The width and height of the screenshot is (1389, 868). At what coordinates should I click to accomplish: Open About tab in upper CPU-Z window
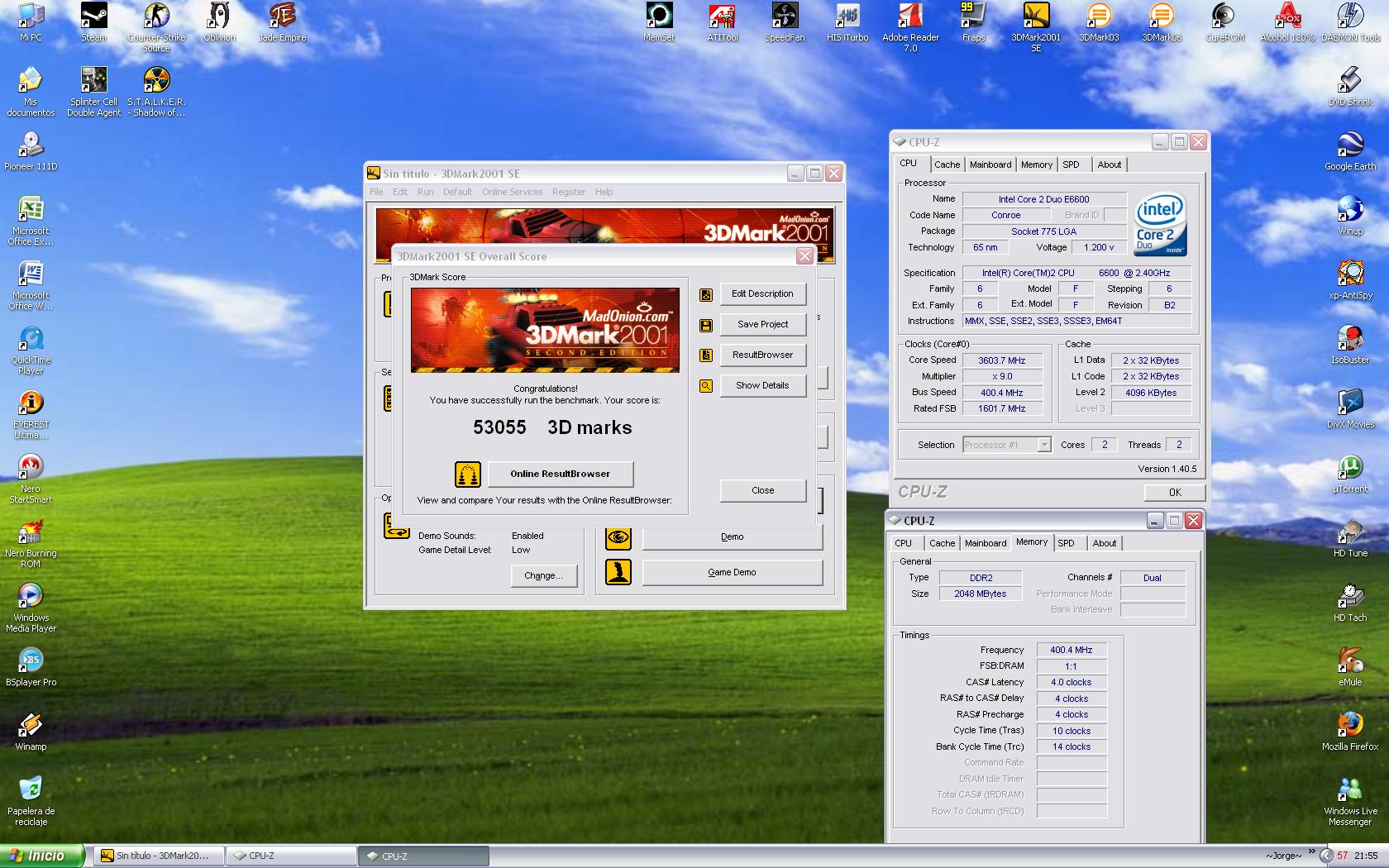click(x=1109, y=165)
